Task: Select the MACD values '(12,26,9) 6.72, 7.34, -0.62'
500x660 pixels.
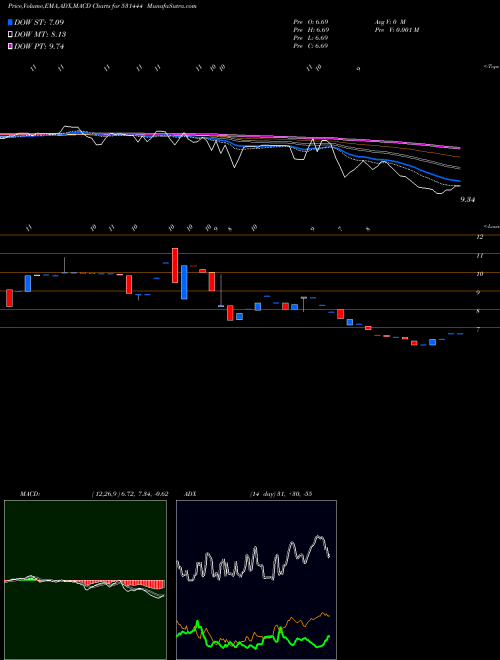Action: point(130,494)
